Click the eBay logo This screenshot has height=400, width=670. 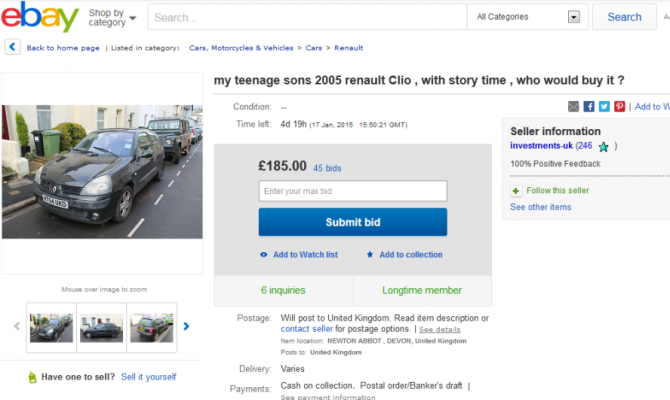pyautogui.click(x=40, y=18)
